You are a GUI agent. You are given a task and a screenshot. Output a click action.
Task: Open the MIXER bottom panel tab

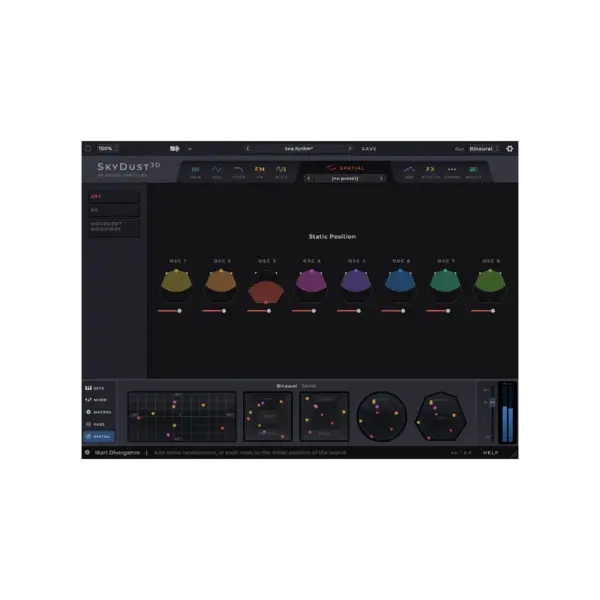pyautogui.click(x=96, y=400)
